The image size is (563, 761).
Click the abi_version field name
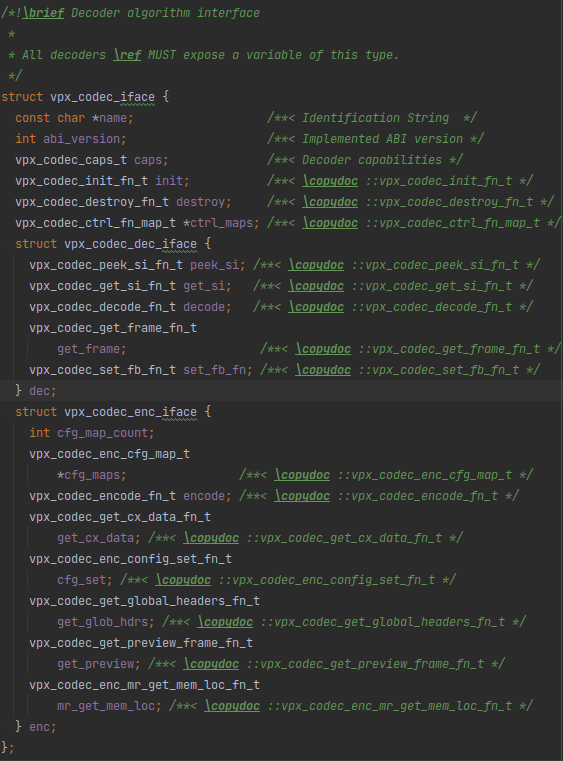pyautogui.click(x=81, y=139)
